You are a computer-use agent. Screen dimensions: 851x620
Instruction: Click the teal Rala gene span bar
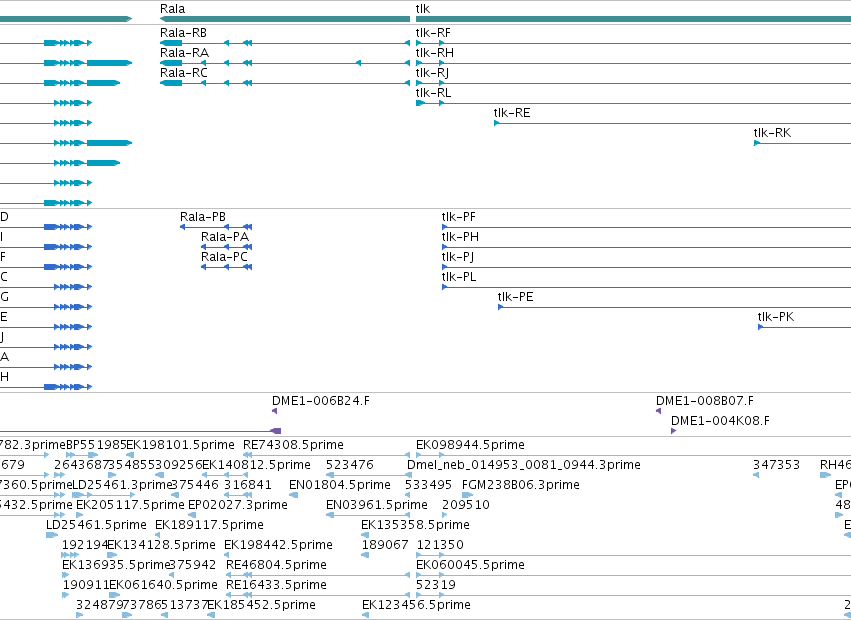(x=285, y=19)
